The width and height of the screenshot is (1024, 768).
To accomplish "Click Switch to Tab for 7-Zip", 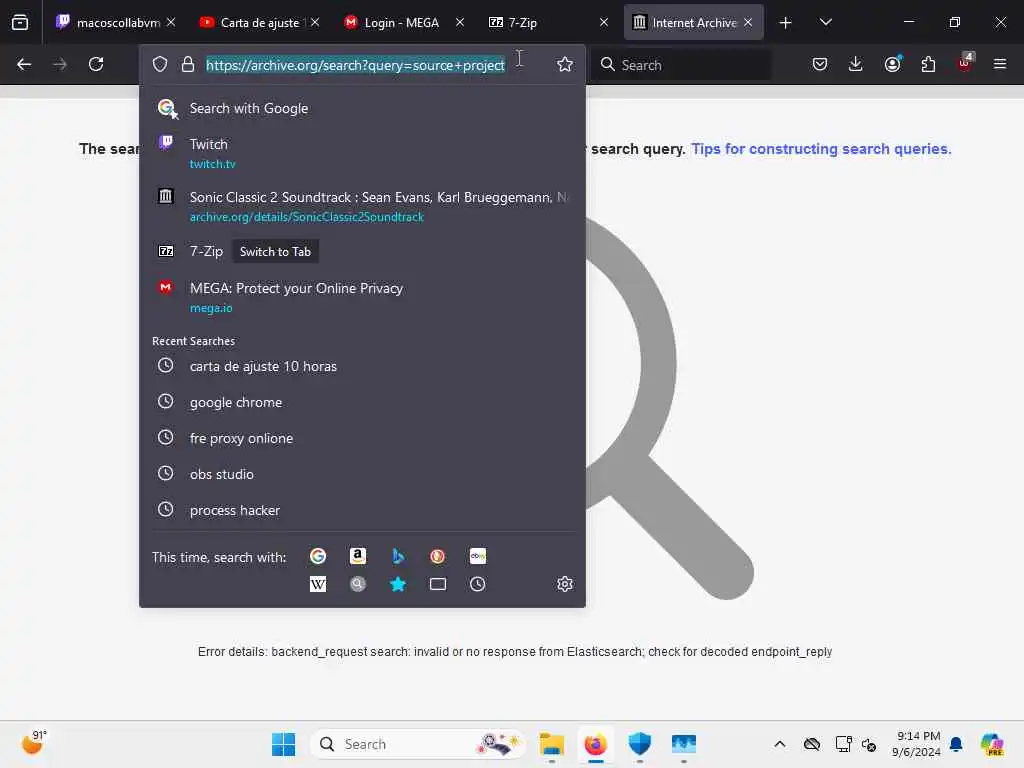I will pyautogui.click(x=275, y=251).
